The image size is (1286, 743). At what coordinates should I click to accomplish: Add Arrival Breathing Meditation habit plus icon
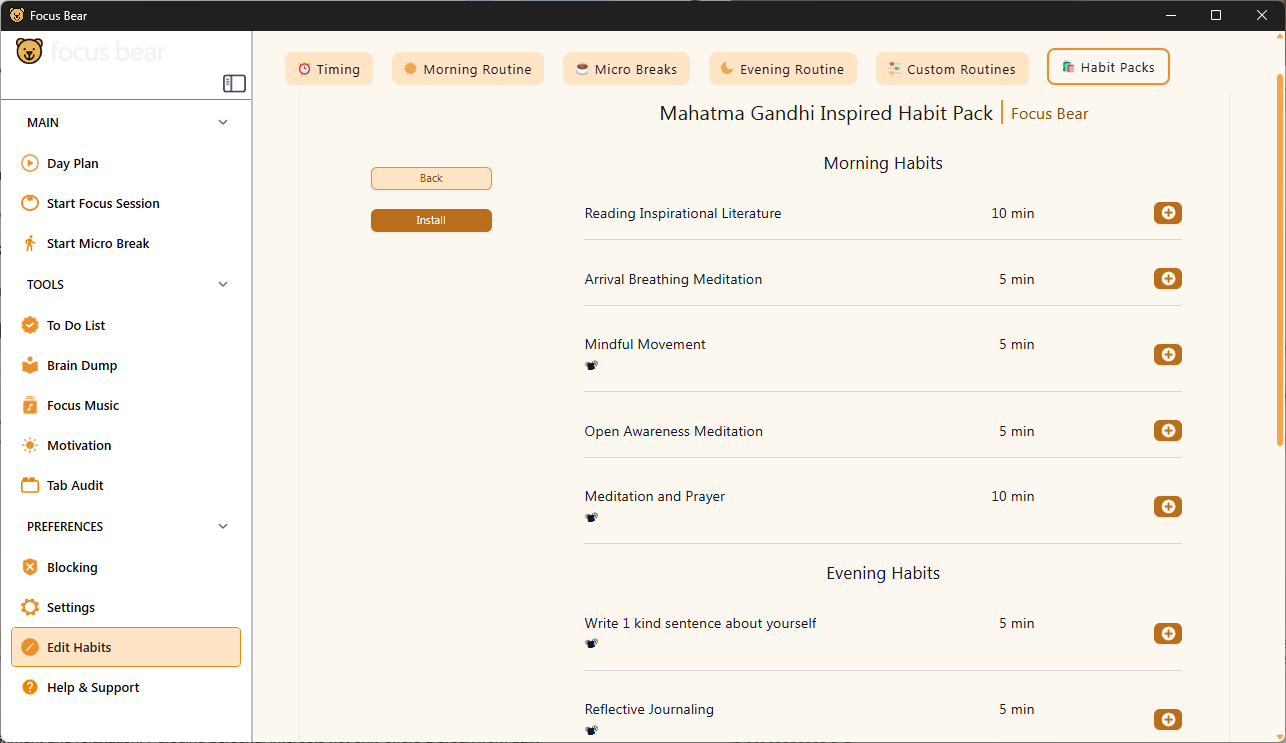1168,279
